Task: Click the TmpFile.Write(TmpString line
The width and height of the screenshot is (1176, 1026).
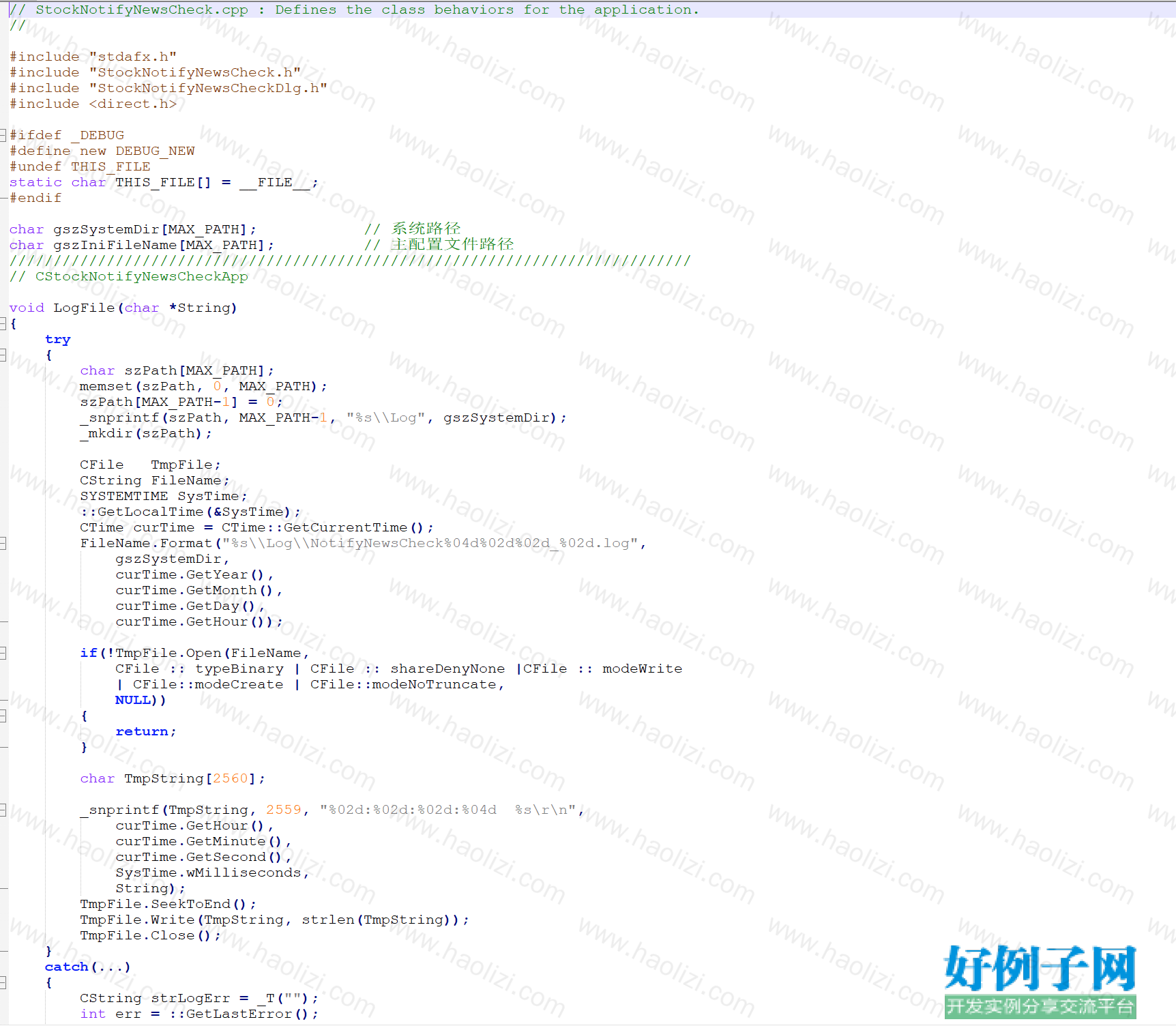Action: click(275, 920)
